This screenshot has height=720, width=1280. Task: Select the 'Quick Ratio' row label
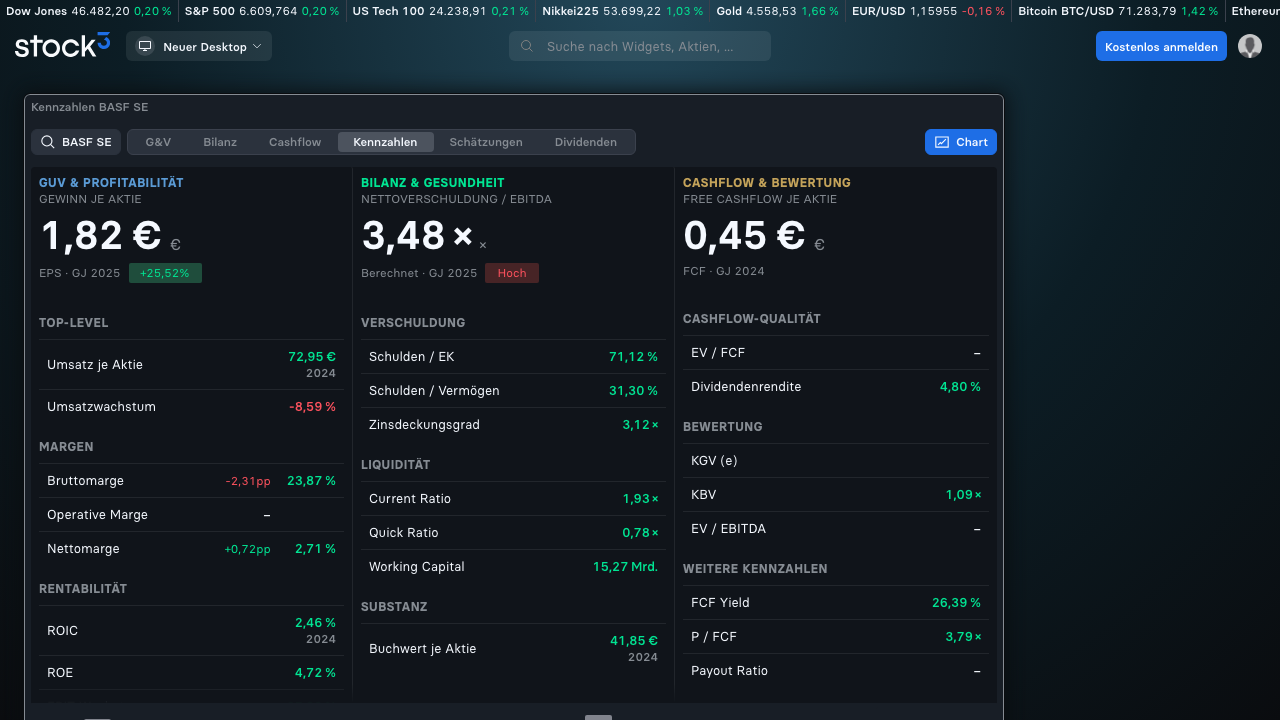click(x=404, y=533)
